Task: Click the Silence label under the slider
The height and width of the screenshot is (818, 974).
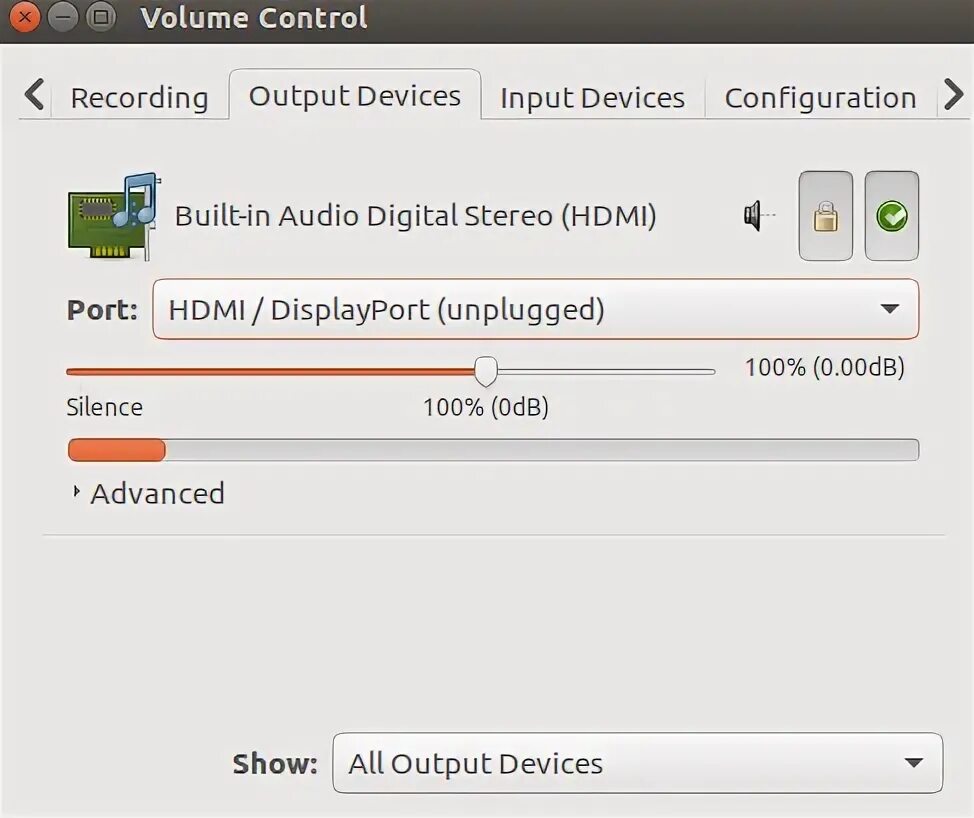Action: (x=105, y=407)
